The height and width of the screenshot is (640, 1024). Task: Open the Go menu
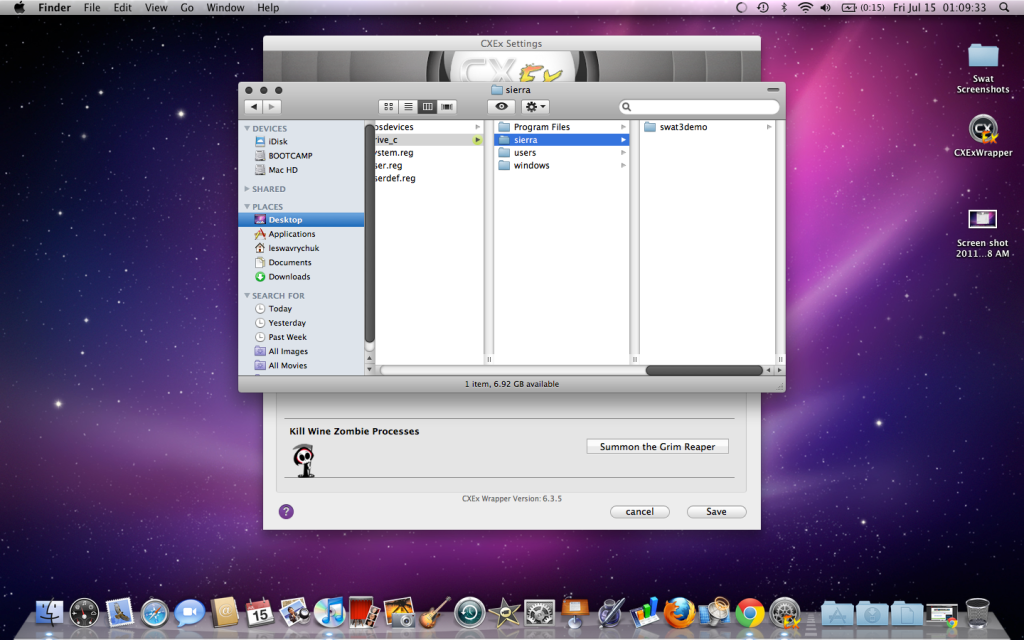click(187, 8)
